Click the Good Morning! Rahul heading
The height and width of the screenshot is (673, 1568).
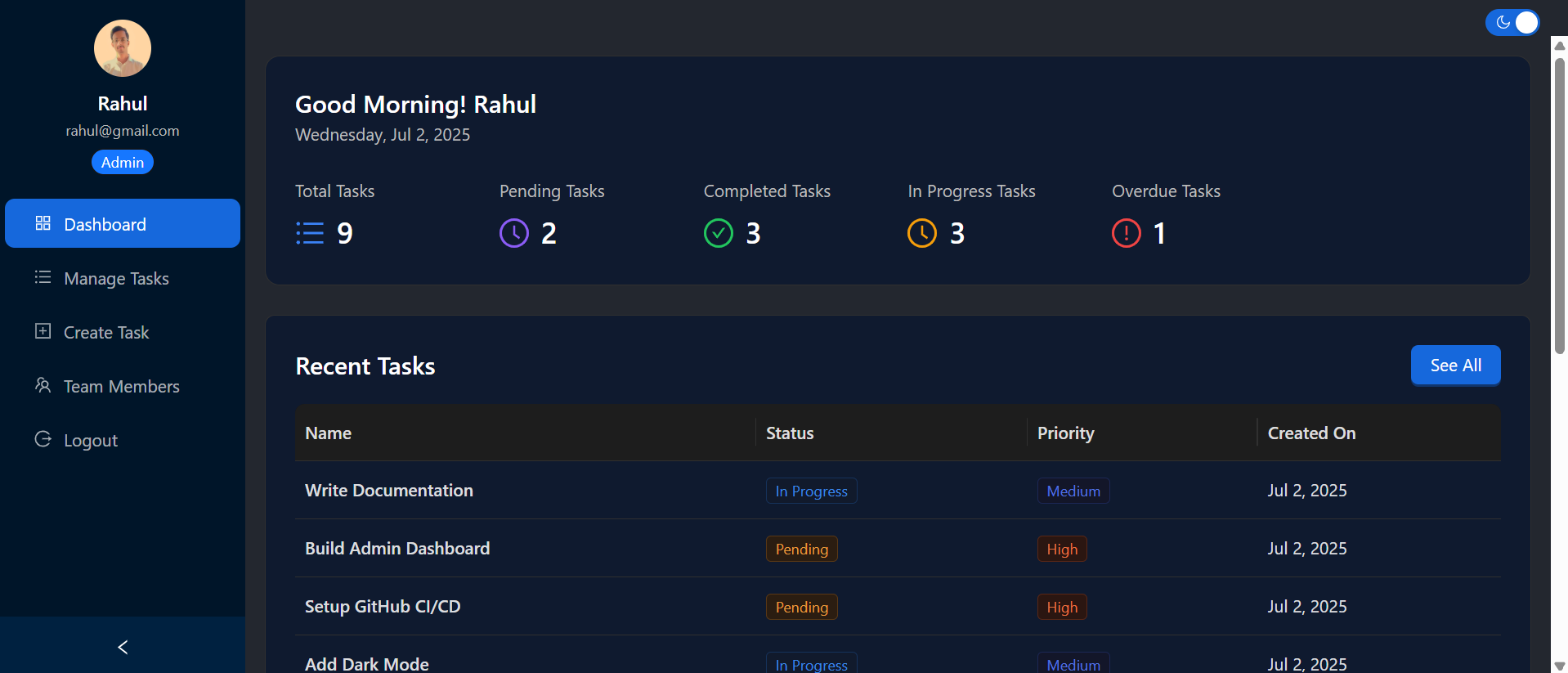[x=415, y=105]
